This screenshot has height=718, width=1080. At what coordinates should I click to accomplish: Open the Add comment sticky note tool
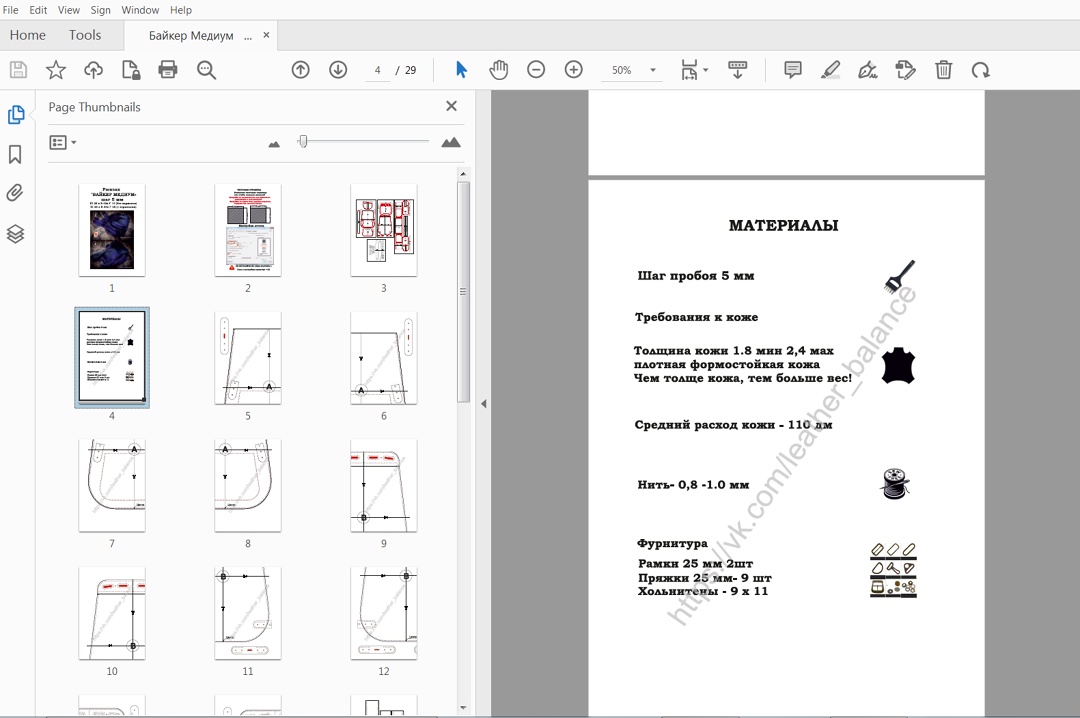pyautogui.click(x=793, y=70)
